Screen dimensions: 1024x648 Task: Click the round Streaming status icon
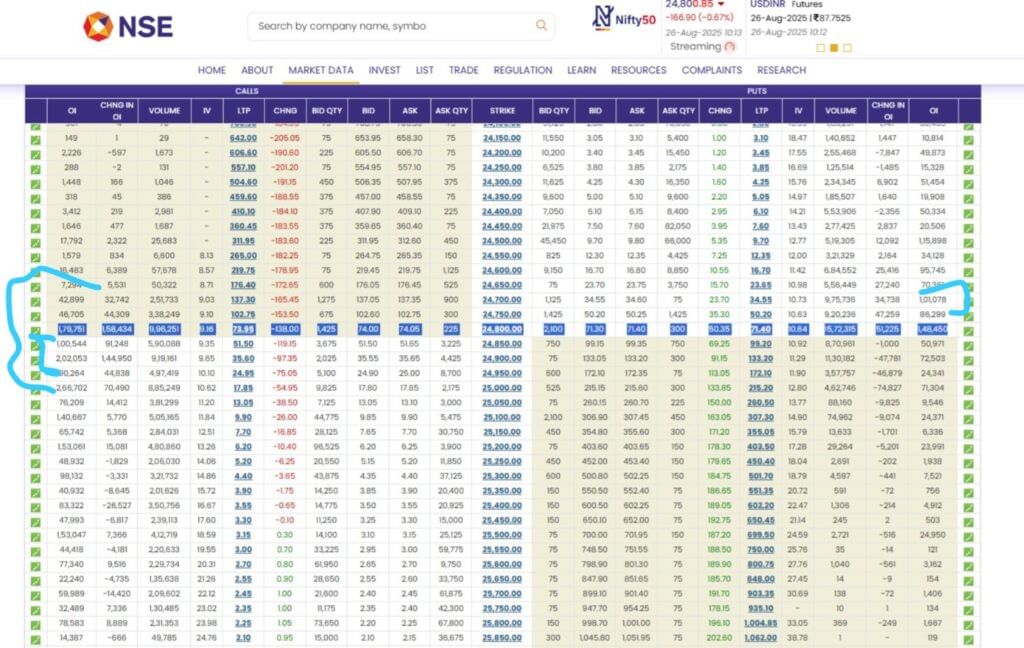click(730, 46)
